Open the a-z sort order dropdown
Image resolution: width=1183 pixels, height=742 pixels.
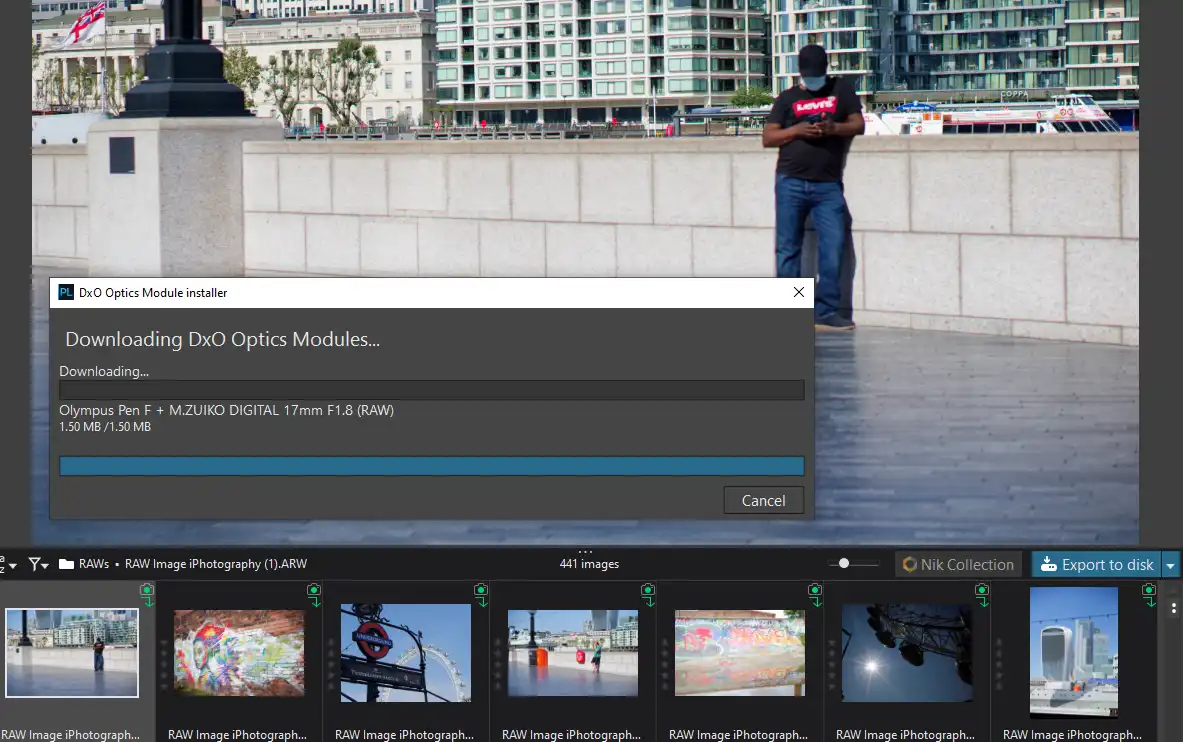pyautogui.click(x=9, y=564)
